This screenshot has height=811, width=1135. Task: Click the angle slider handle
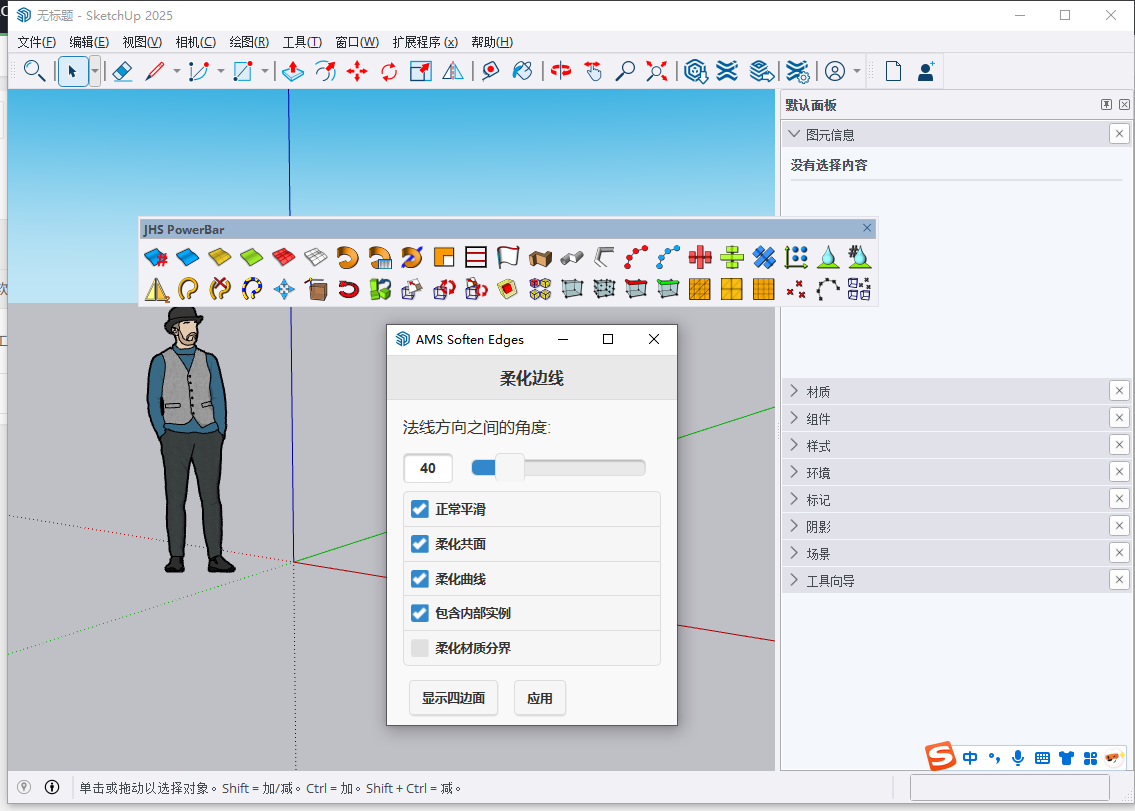pos(510,468)
